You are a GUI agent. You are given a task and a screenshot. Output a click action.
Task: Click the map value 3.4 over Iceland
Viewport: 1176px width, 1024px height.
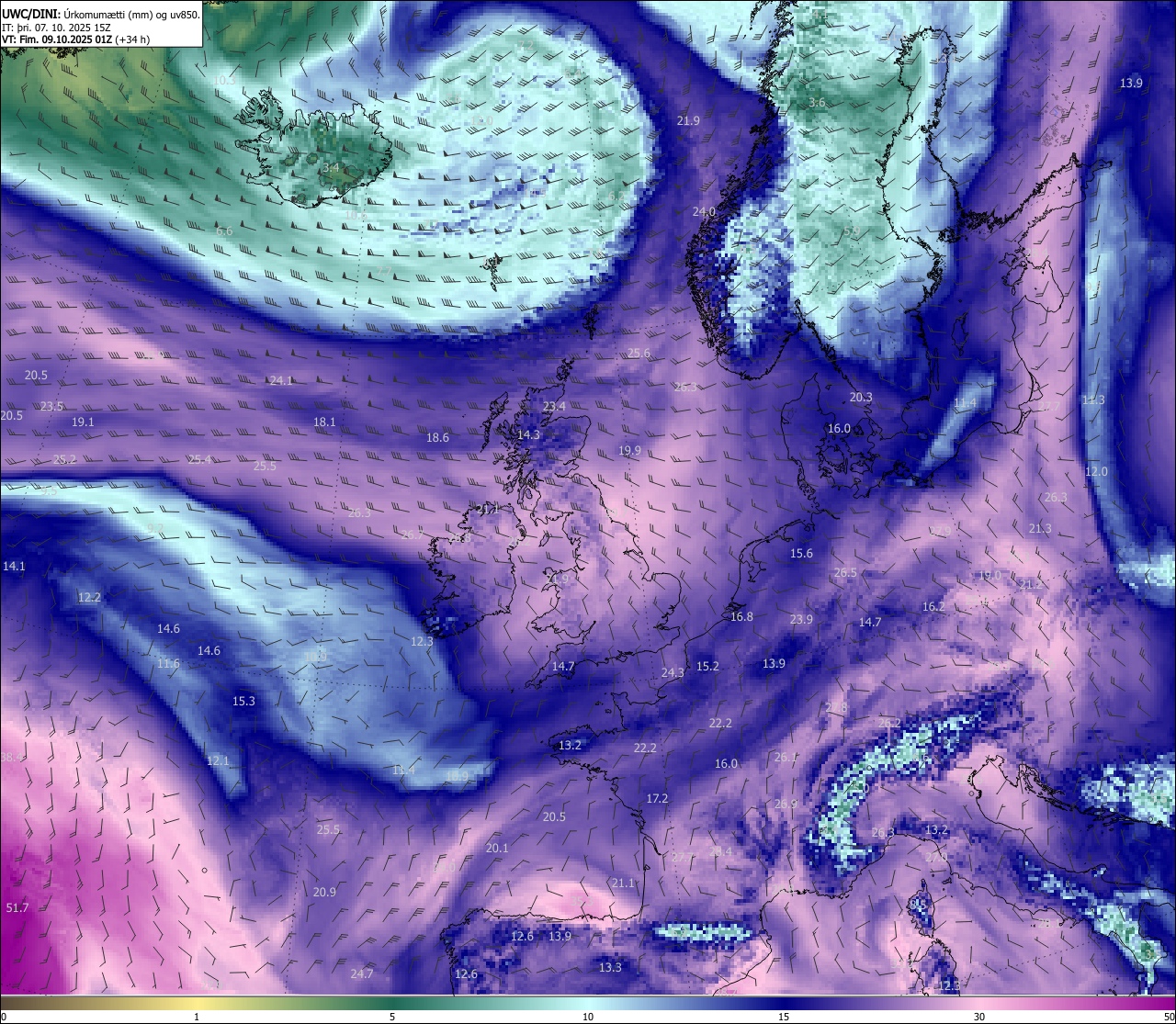[x=331, y=168]
